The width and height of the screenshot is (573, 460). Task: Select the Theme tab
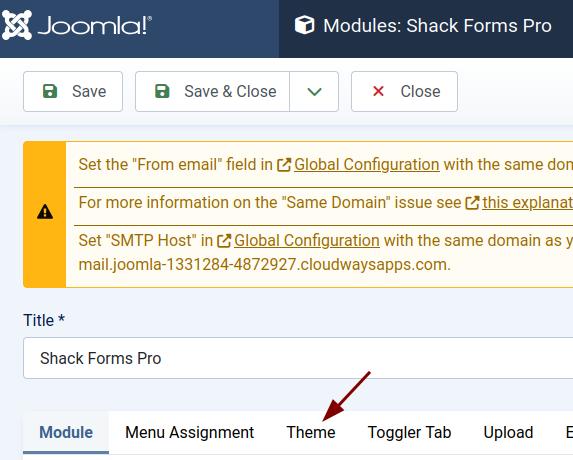point(311,432)
